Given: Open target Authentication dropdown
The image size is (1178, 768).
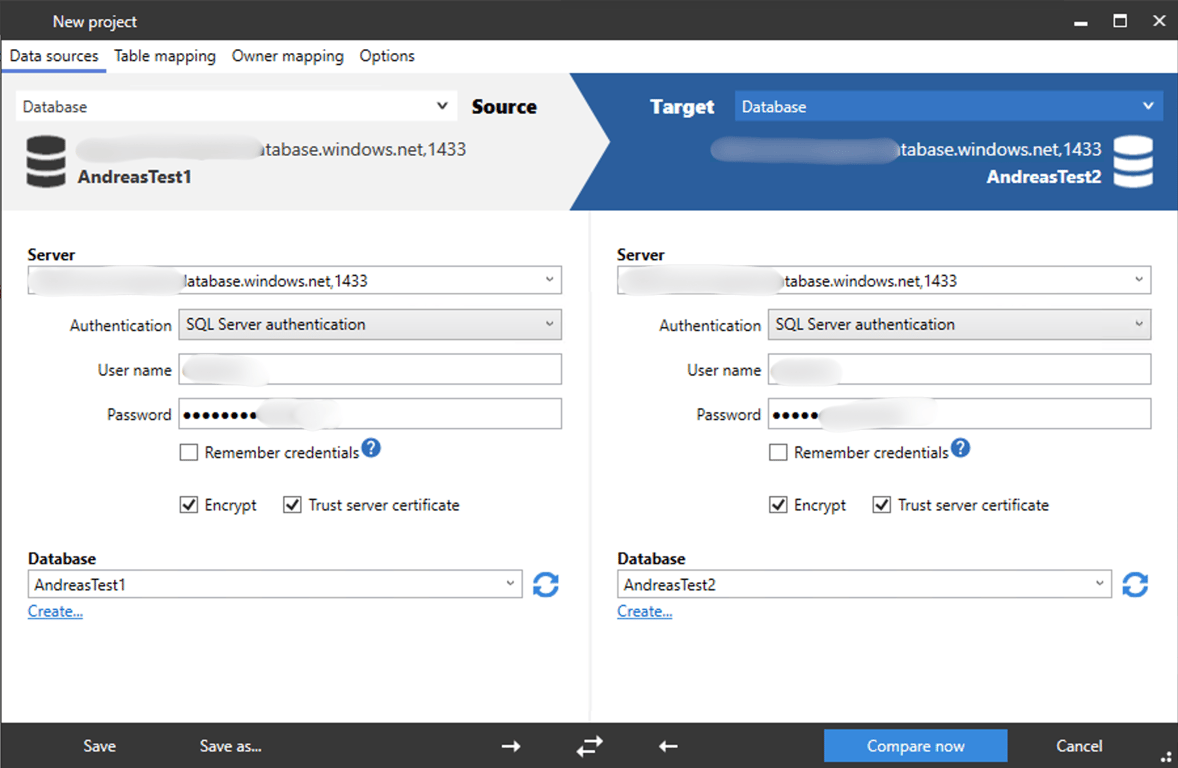Looking at the screenshot, I should tap(959, 325).
